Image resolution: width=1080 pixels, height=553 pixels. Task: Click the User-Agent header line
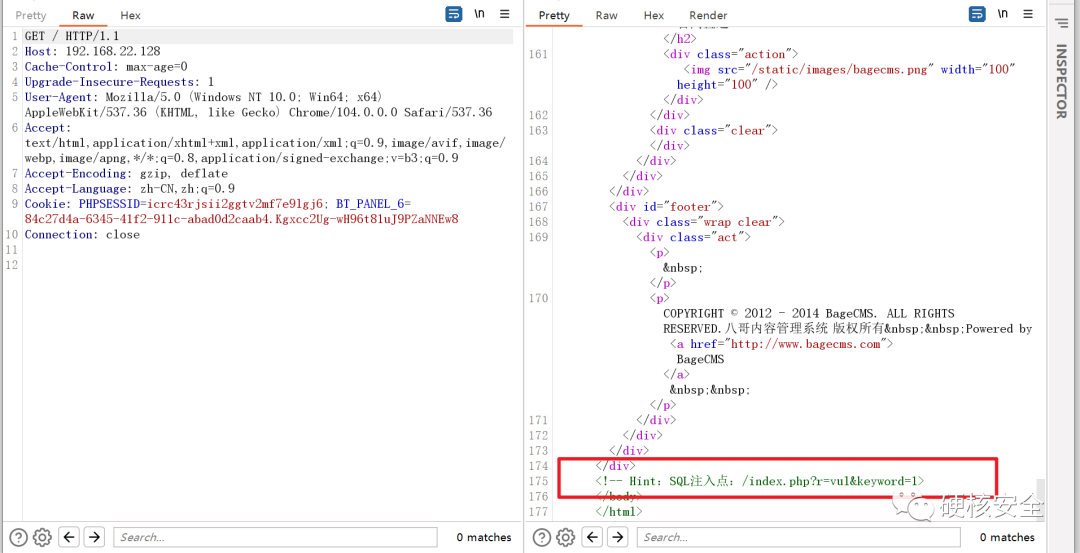point(258,105)
